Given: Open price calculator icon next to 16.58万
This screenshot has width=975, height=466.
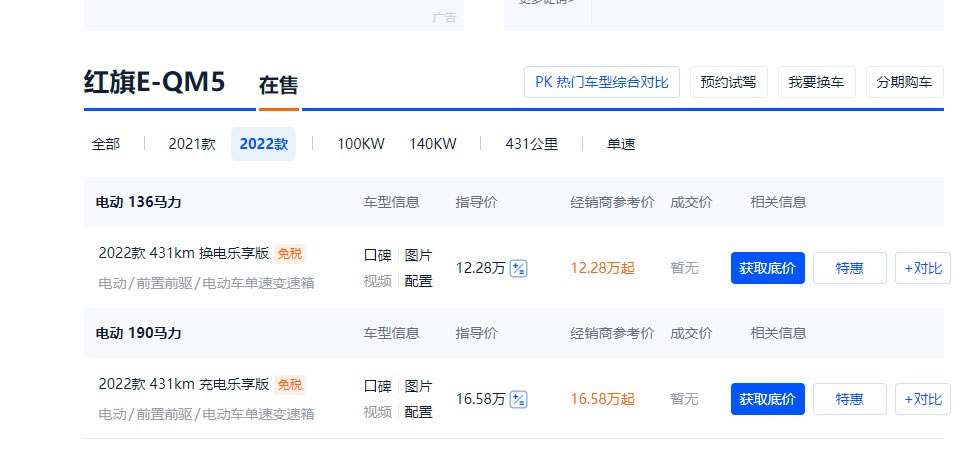Looking at the screenshot, I should 519,399.
